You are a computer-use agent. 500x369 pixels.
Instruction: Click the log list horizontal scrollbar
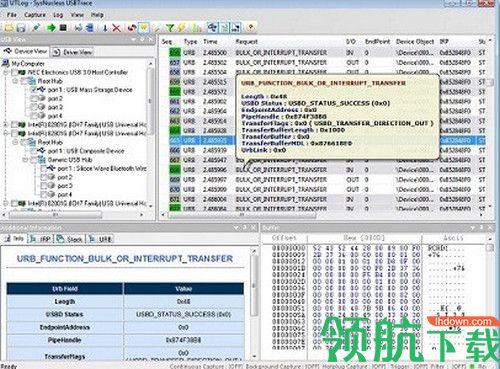(242, 215)
